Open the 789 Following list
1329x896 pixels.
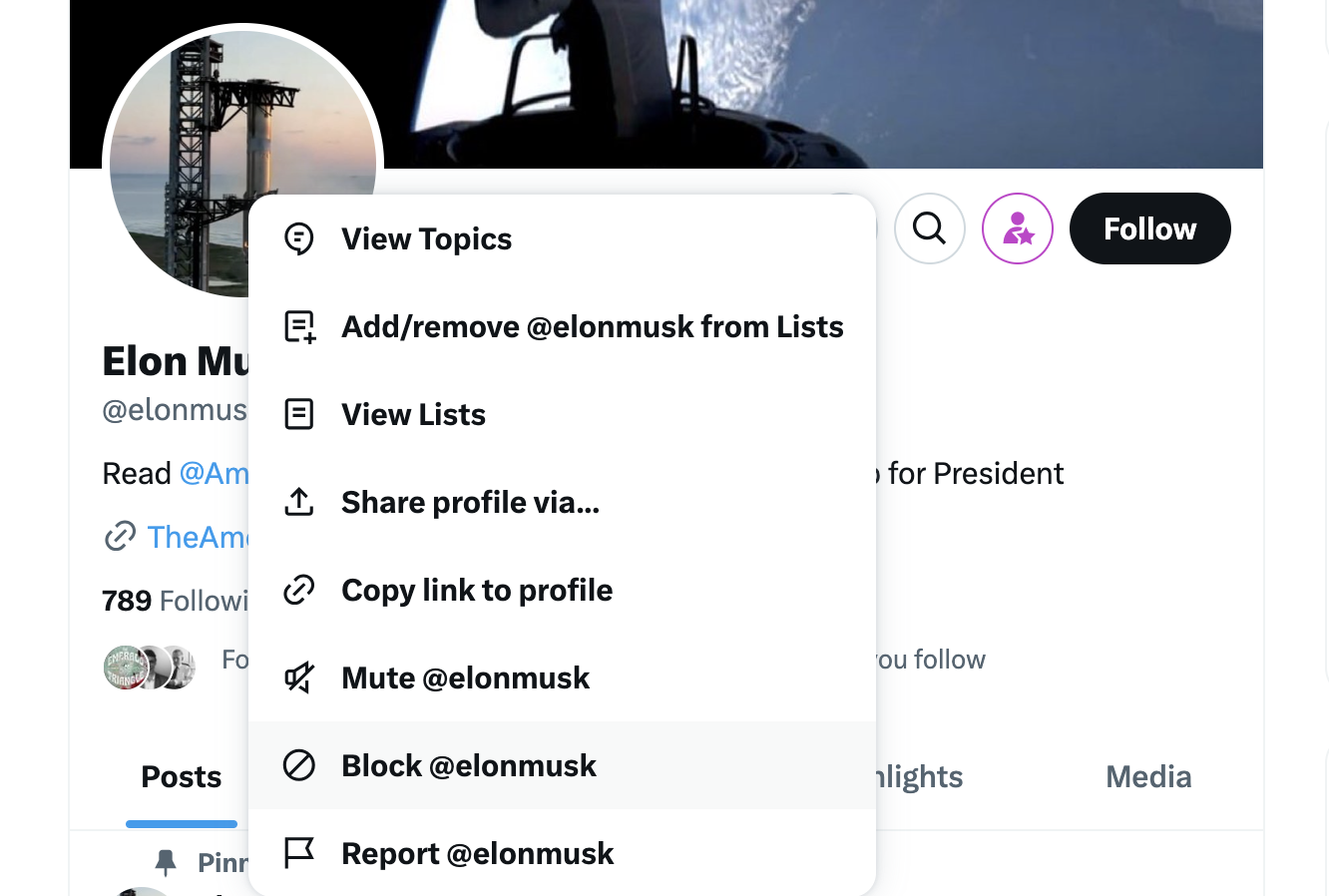click(x=175, y=601)
